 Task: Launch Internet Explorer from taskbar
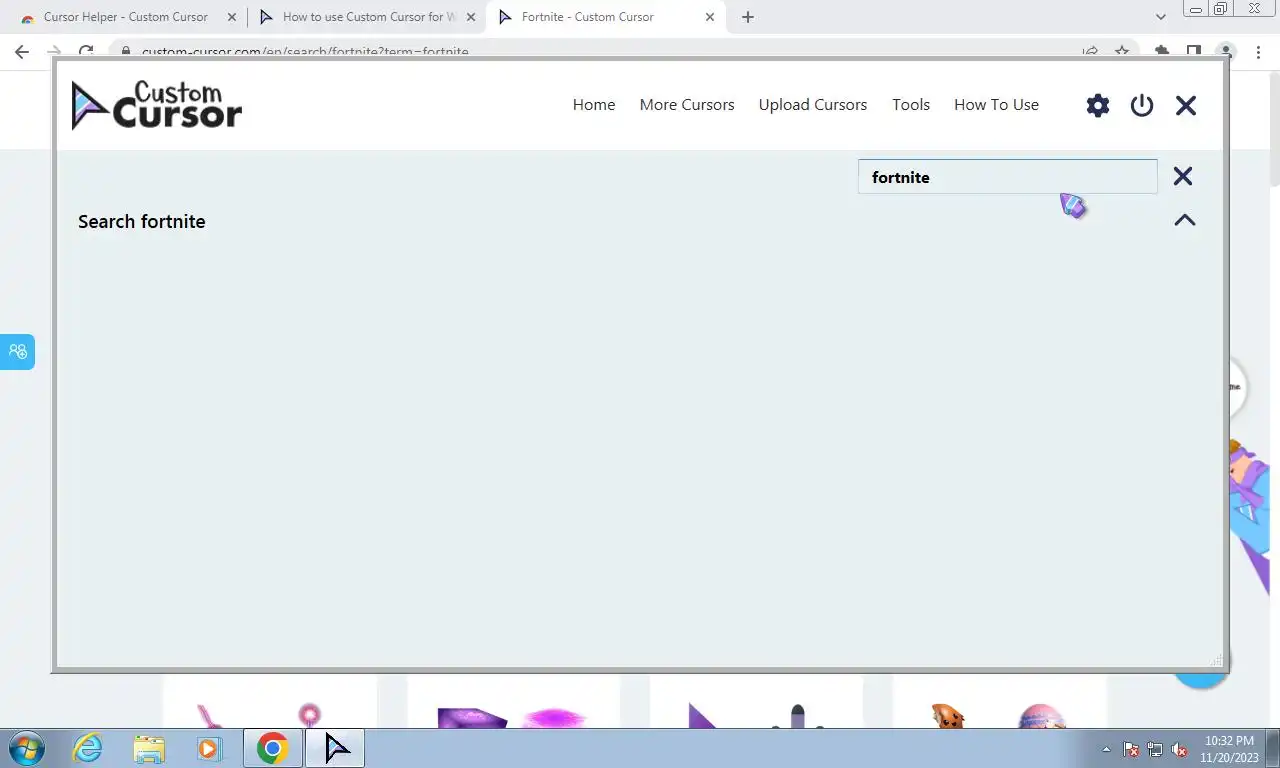click(x=88, y=748)
